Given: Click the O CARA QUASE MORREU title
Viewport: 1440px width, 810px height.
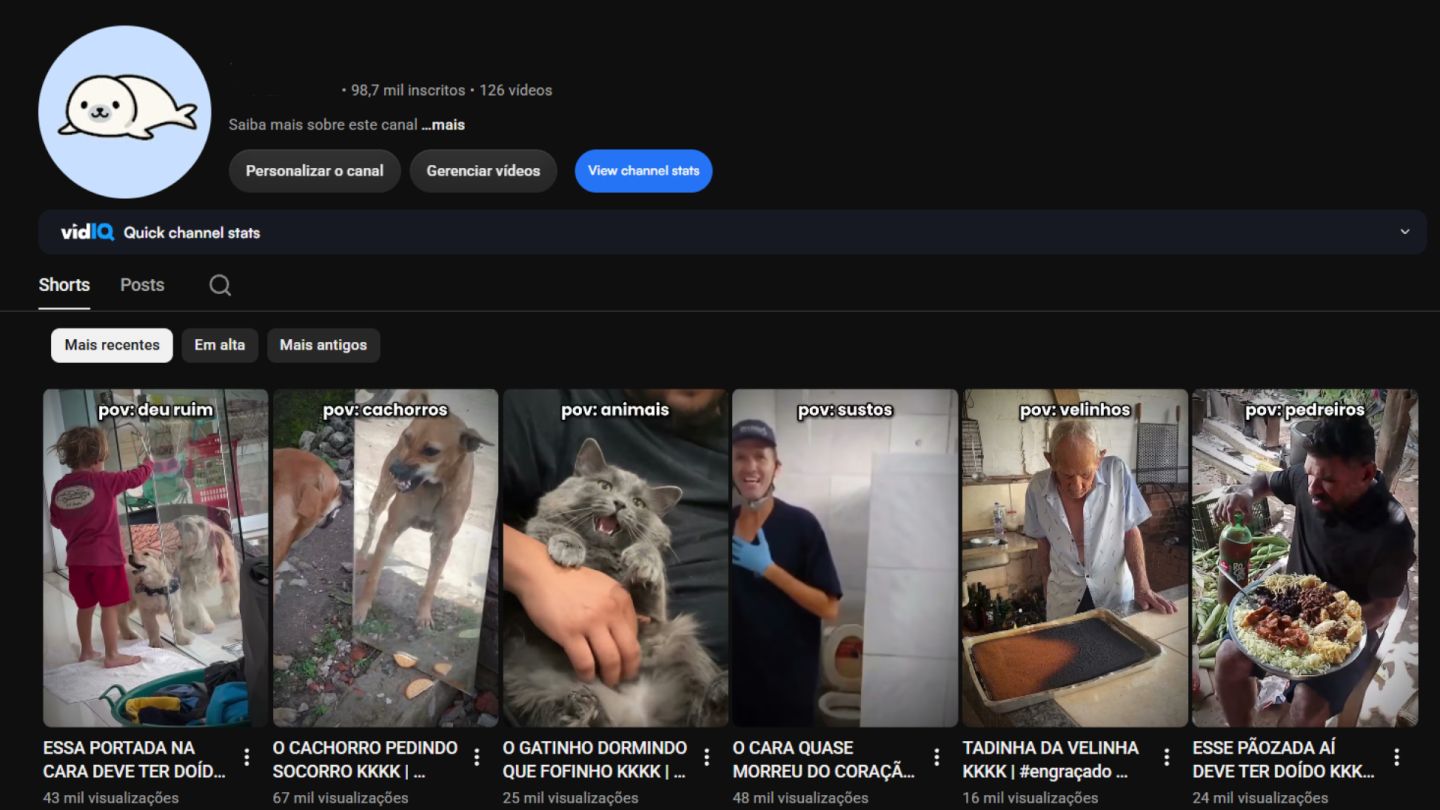Looking at the screenshot, I should (x=824, y=759).
